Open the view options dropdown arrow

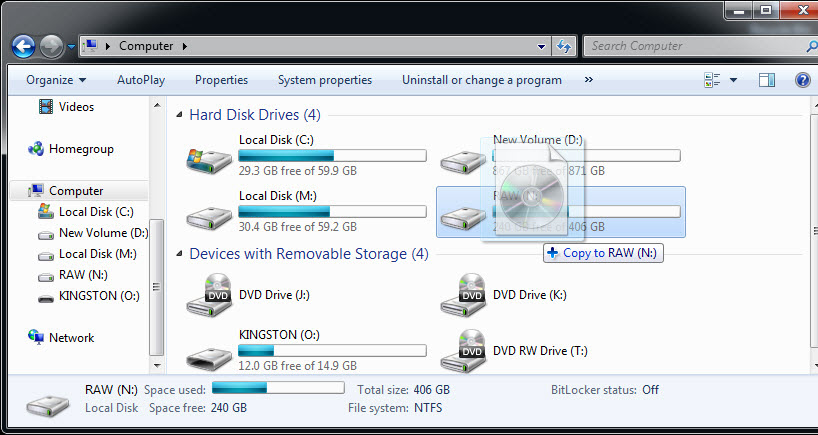click(x=733, y=80)
